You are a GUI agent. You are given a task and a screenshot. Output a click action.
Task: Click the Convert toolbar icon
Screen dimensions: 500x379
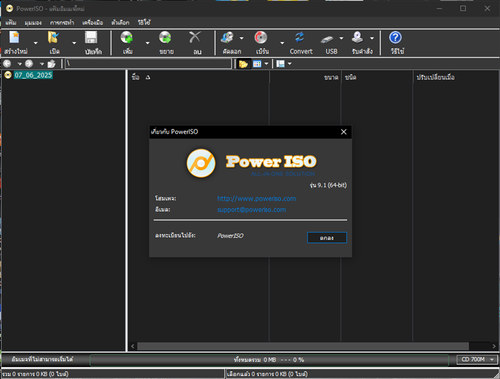click(x=300, y=37)
